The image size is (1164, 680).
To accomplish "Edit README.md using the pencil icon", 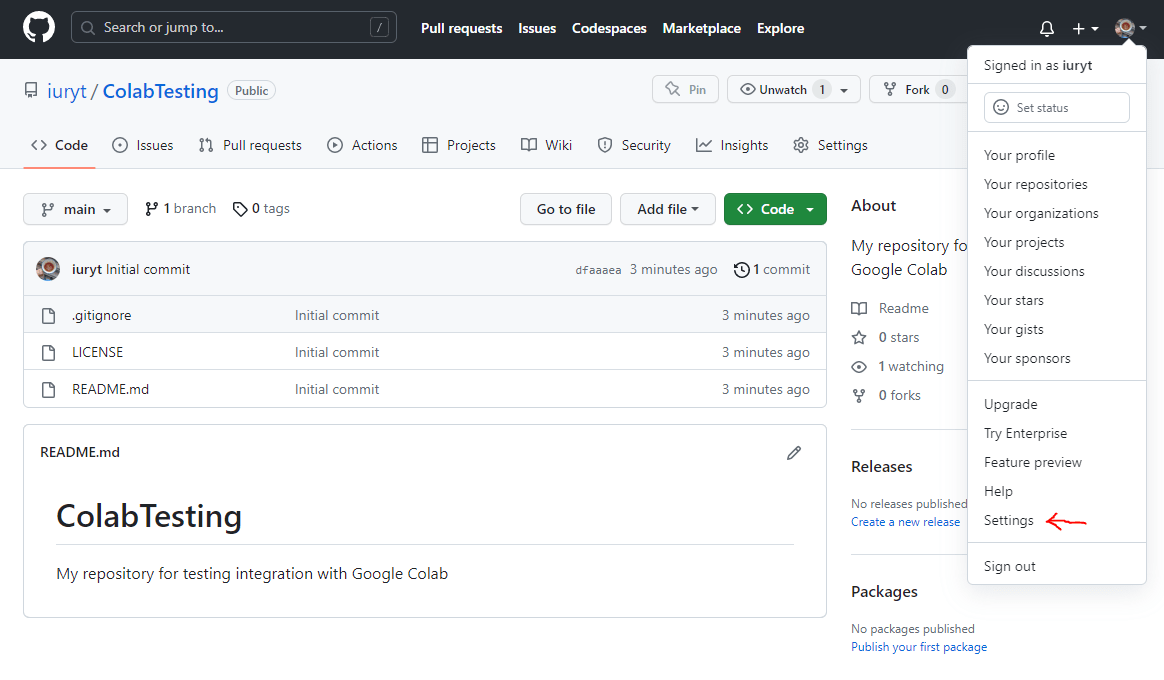I will click(794, 453).
